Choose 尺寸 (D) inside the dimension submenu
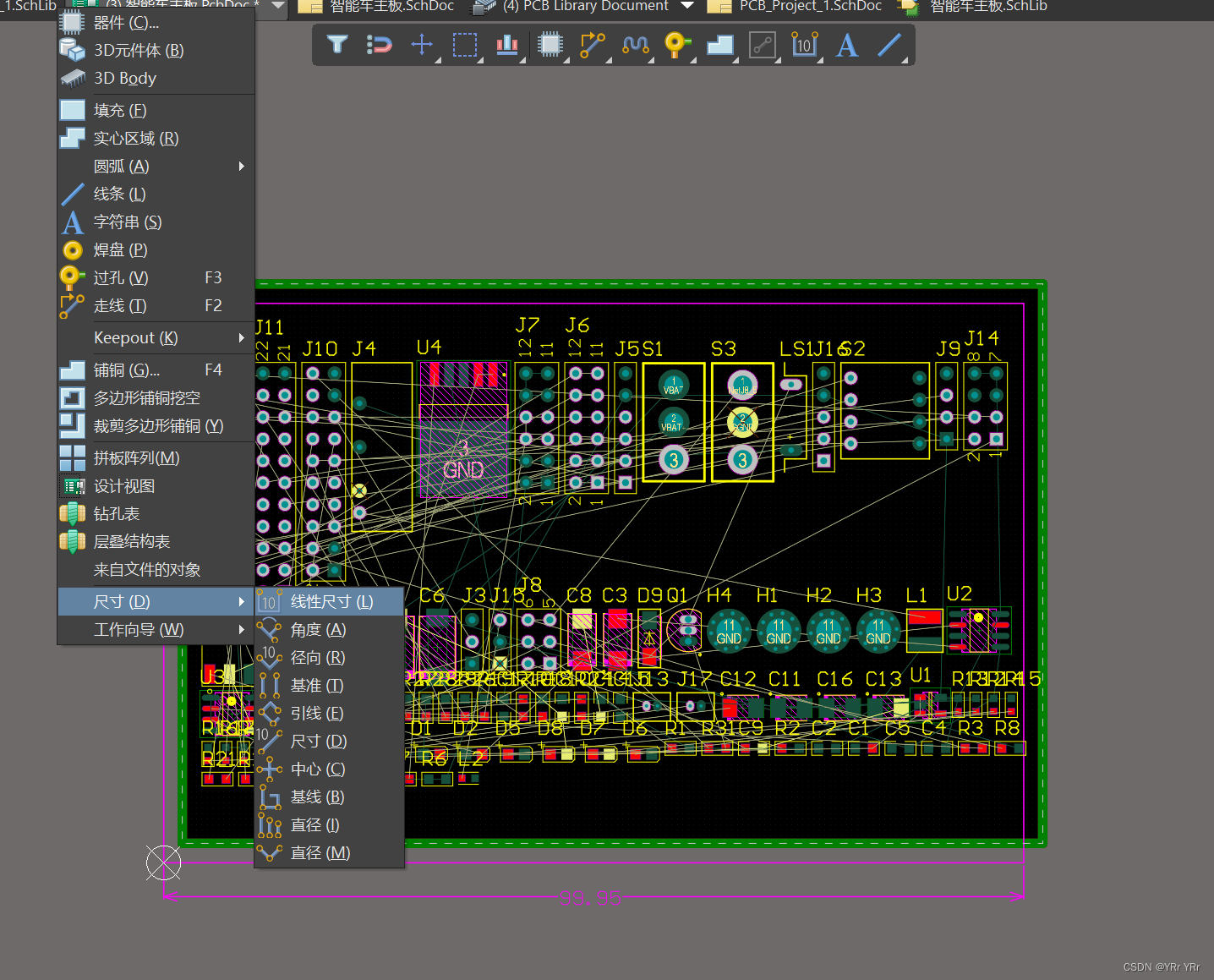The width and height of the screenshot is (1214, 980). click(x=330, y=741)
